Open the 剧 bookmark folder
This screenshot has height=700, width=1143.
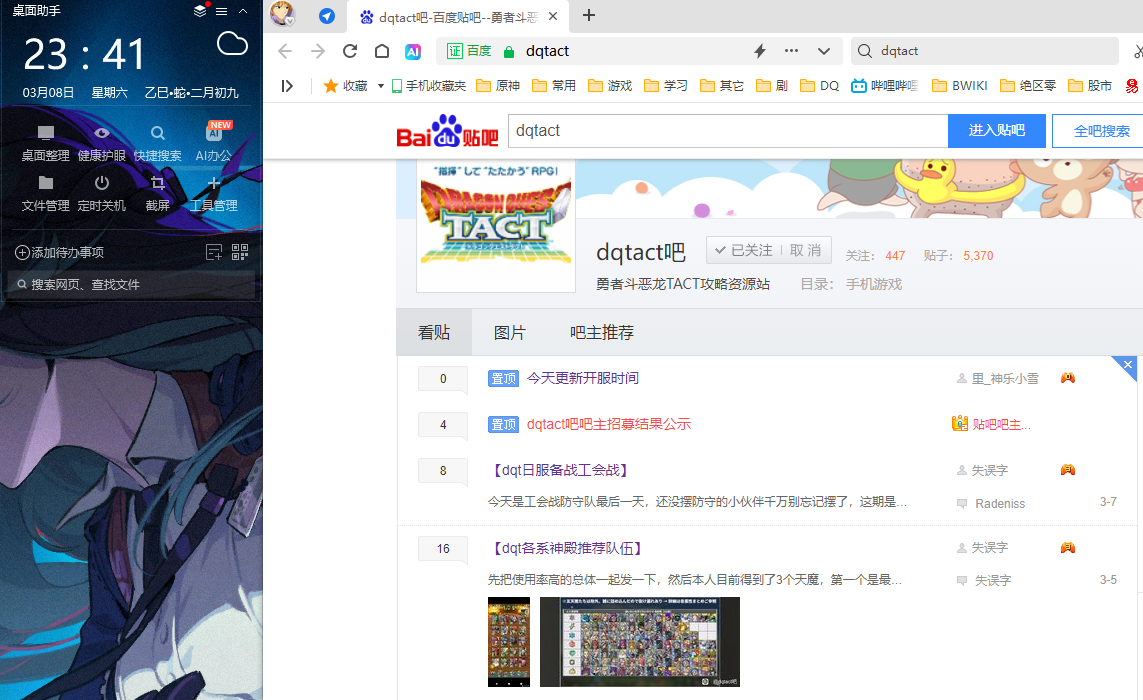772,86
